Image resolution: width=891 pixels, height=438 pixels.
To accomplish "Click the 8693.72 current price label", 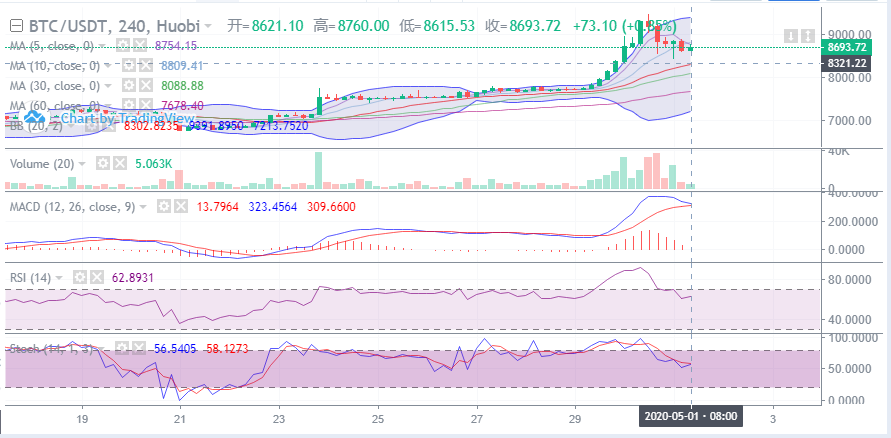I will [845, 47].
